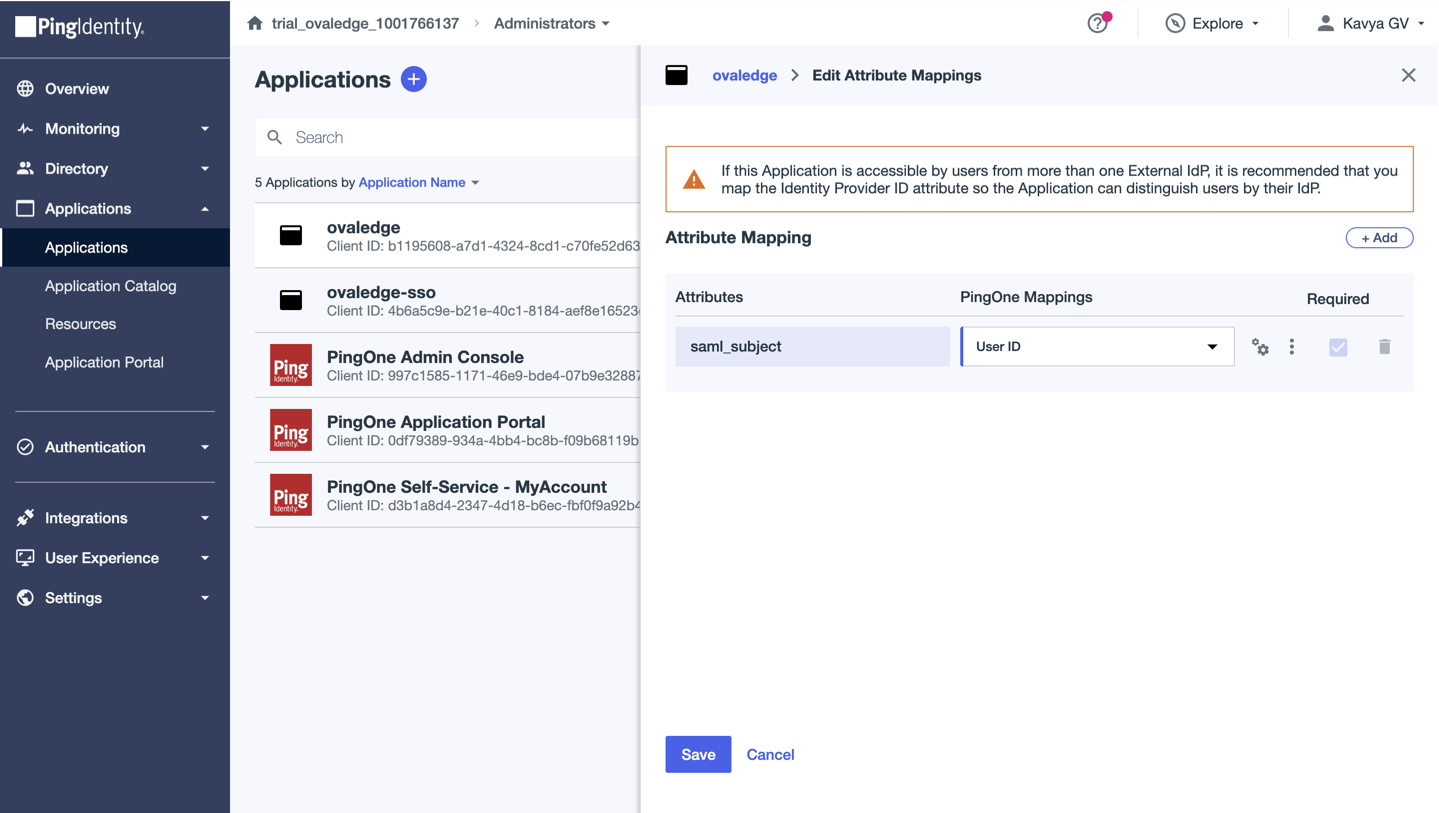Open Resources in sidebar
The width and height of the screenshot is (1439, 813).
coord(80,324)
